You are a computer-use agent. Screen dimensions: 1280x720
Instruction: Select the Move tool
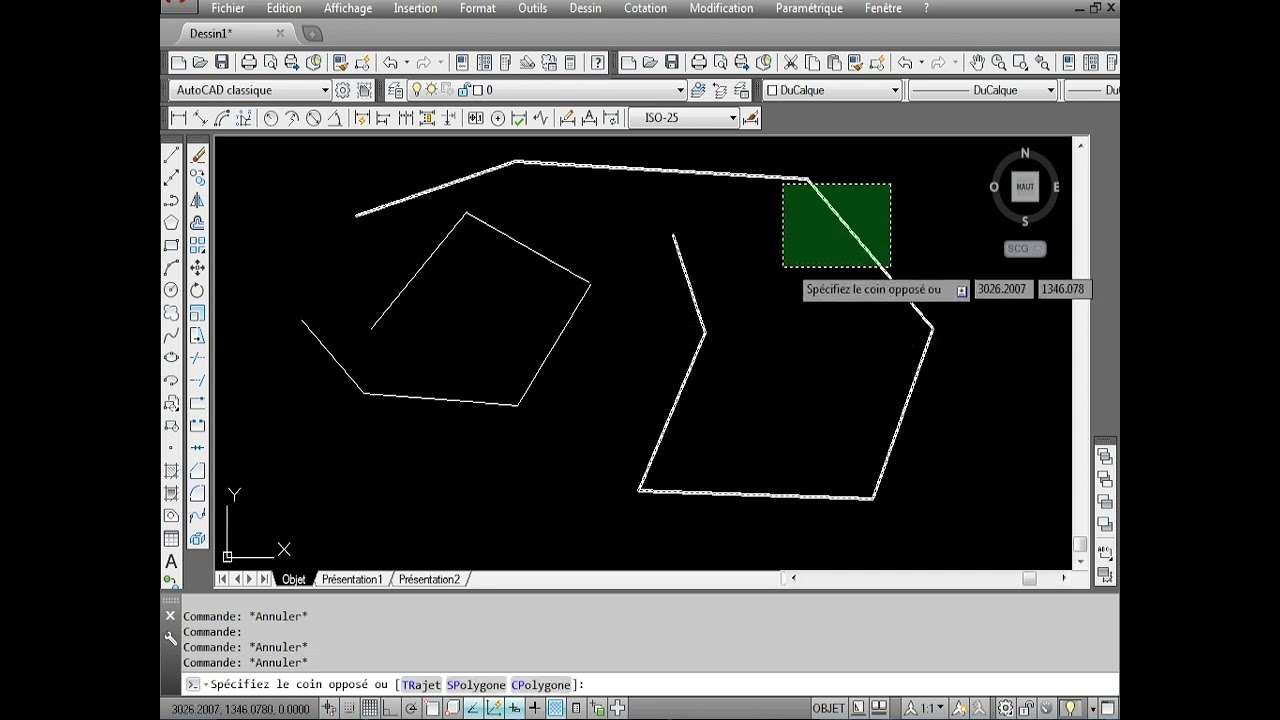197,267
